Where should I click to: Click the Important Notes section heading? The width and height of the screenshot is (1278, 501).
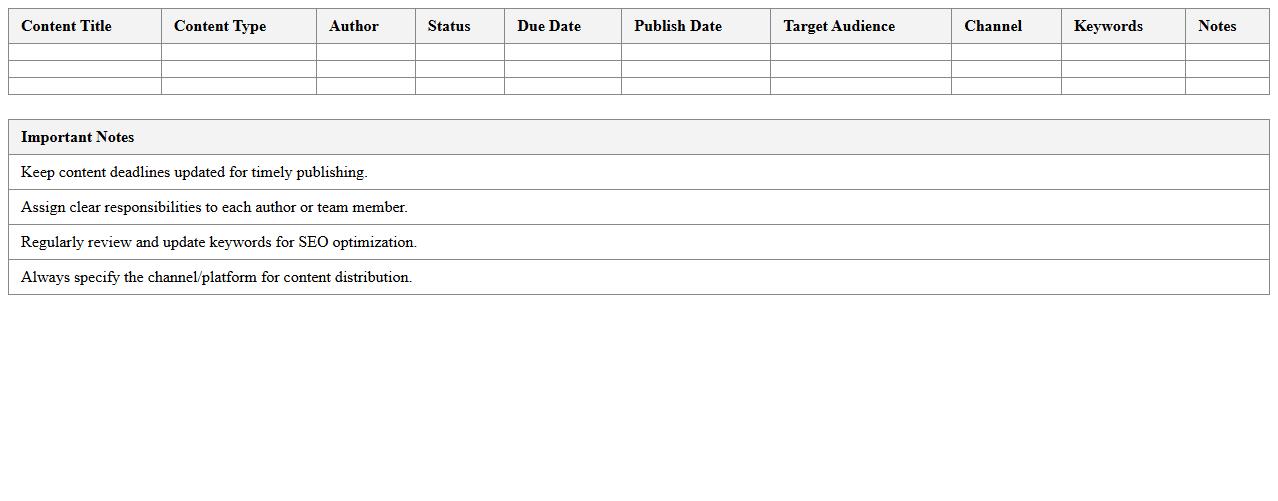(78, 137)
